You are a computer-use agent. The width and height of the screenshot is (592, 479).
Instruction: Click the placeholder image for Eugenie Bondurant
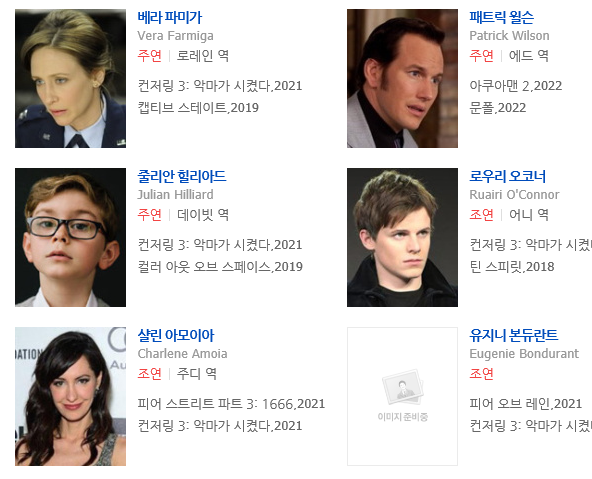(402, 396)
